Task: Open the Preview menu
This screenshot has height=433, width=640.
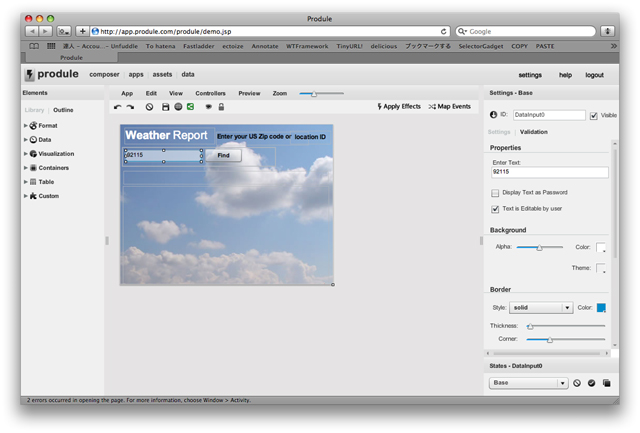Action: [x=249, y=93]
